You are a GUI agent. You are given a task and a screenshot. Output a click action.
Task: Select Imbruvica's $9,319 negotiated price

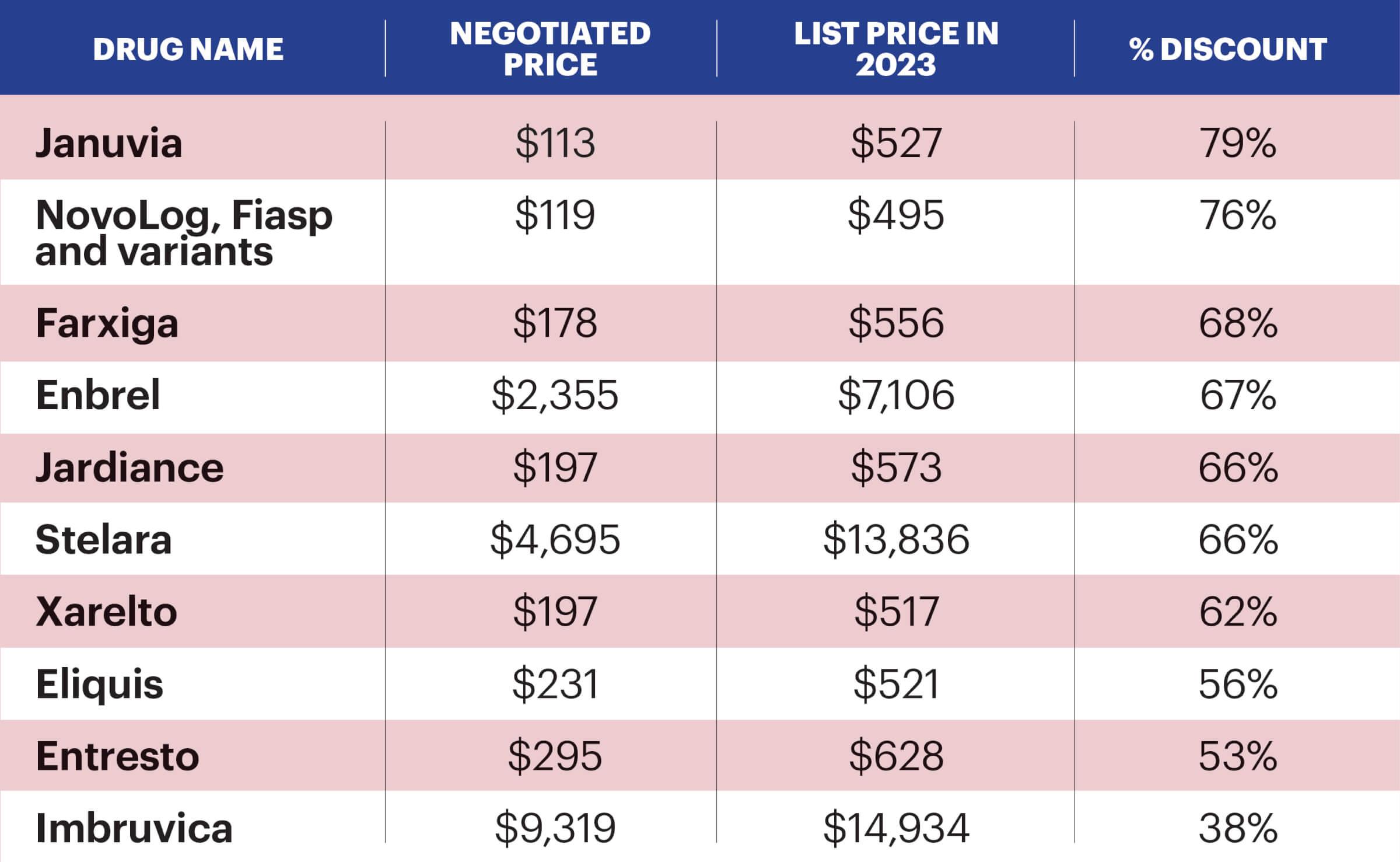[555, 828]
